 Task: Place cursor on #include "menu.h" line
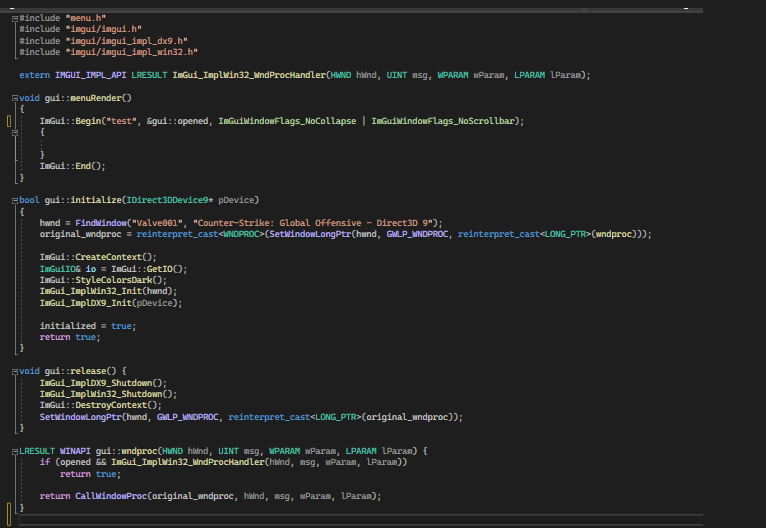(x=60, y=19)
